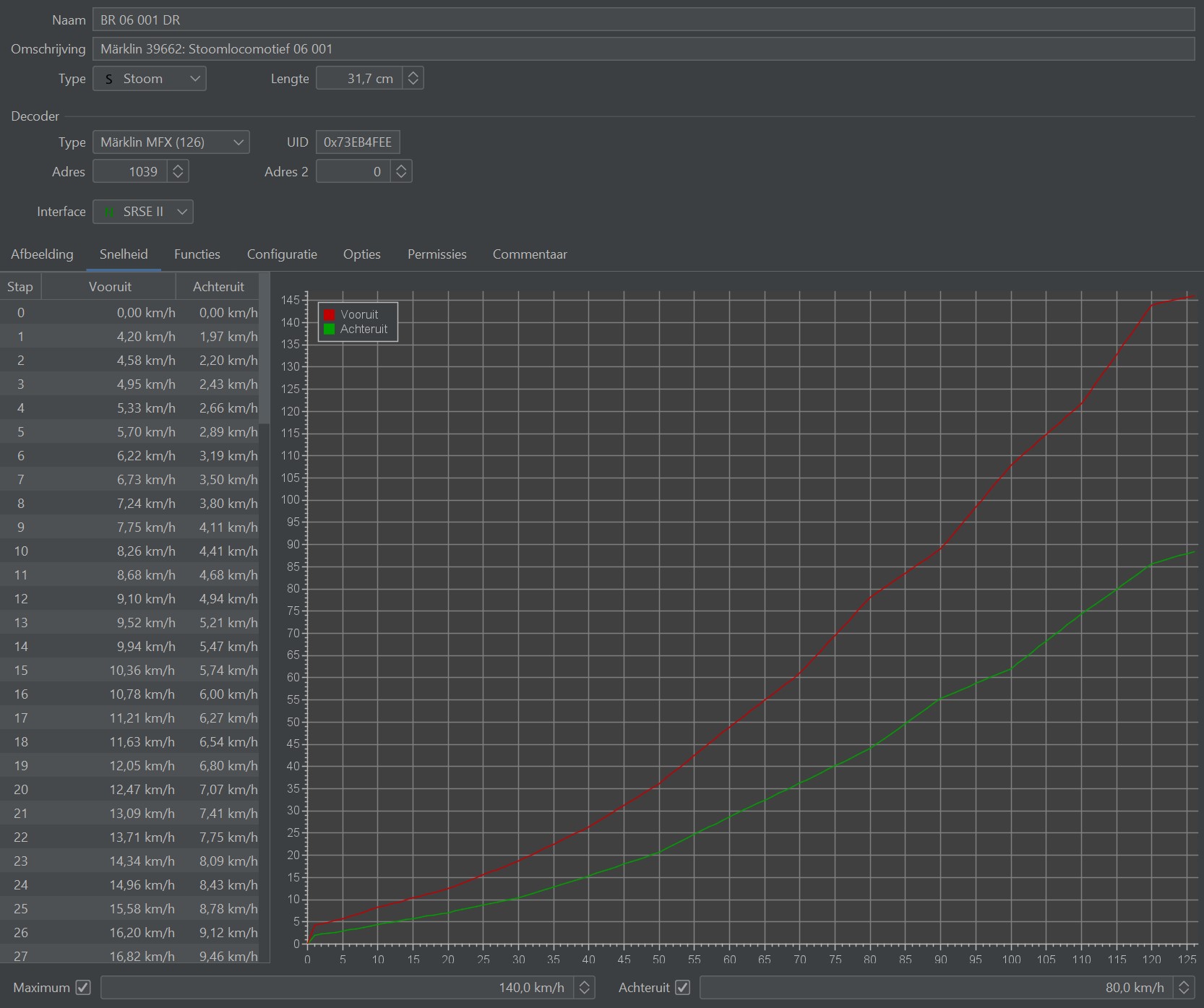Click the Maximum speed field 140,0 km/h

337,987
